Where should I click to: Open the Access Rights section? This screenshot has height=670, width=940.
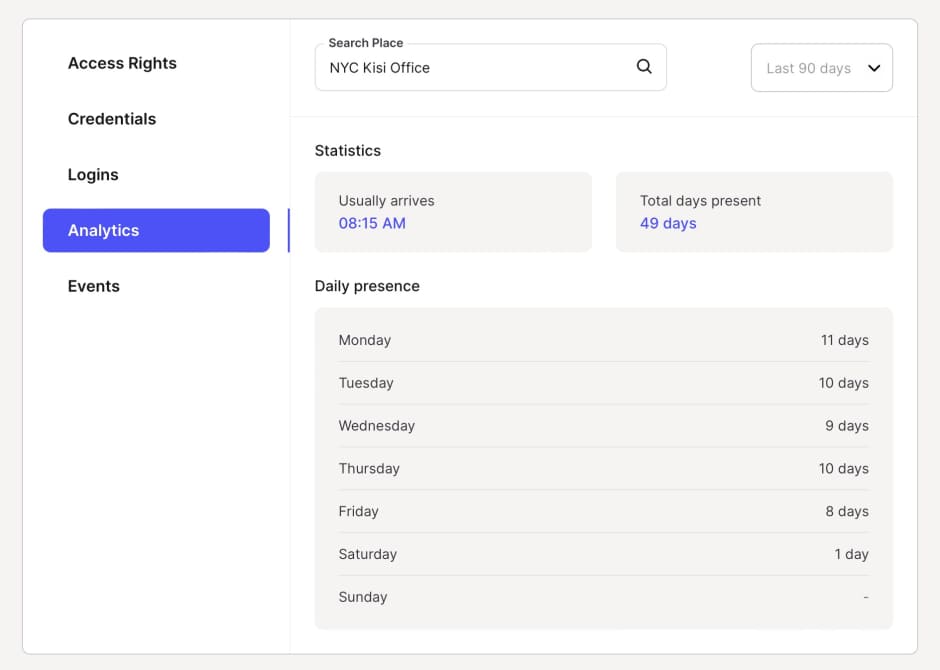122,64
